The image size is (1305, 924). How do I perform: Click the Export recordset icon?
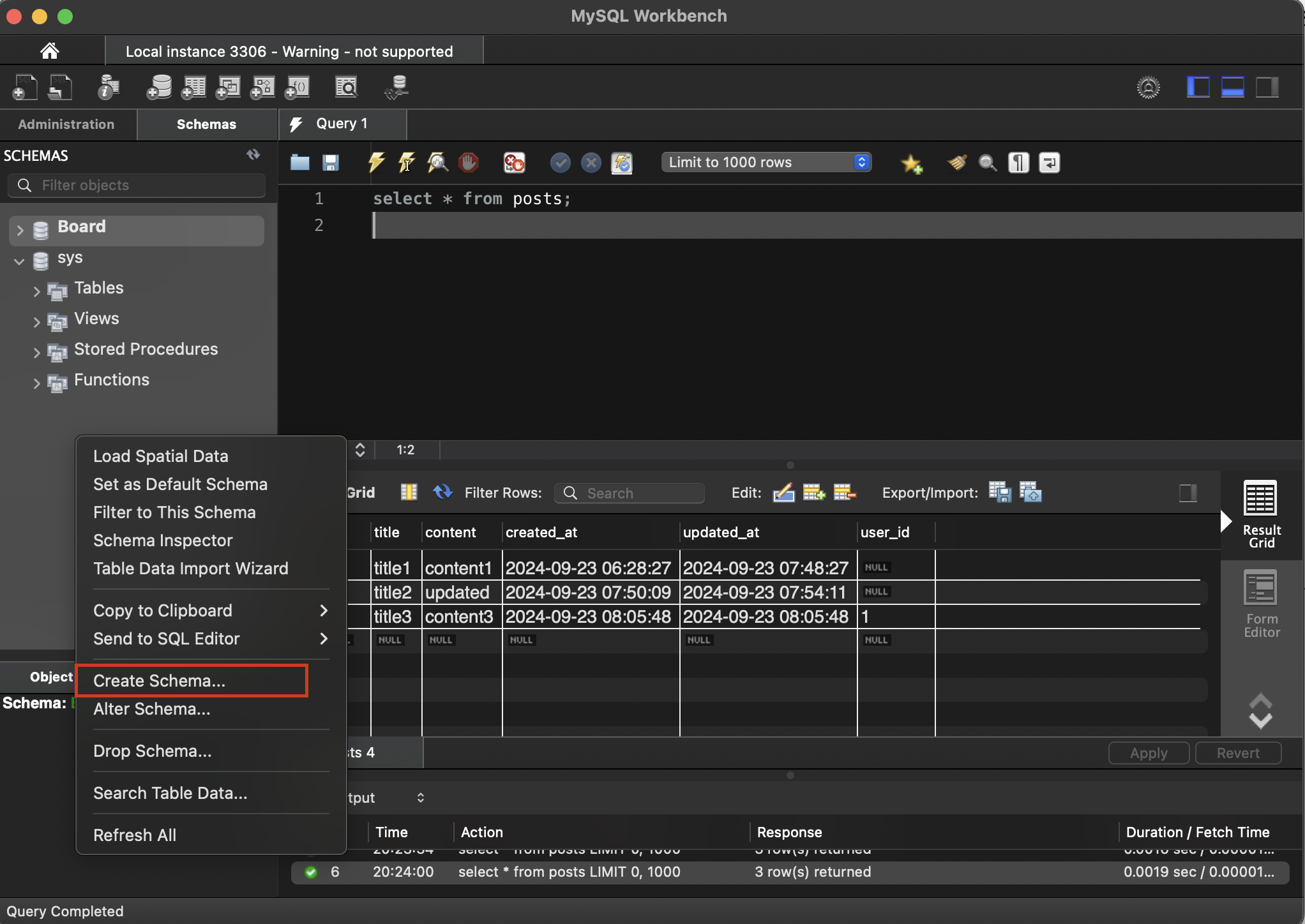pos(1000,492)
